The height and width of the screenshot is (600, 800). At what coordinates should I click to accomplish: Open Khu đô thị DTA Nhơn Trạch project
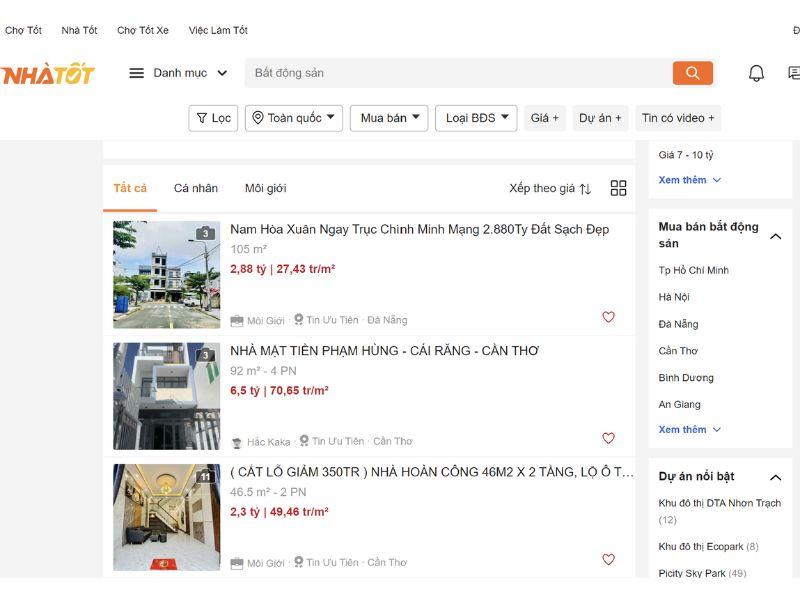pyautogui.click(x=719, y=511)
